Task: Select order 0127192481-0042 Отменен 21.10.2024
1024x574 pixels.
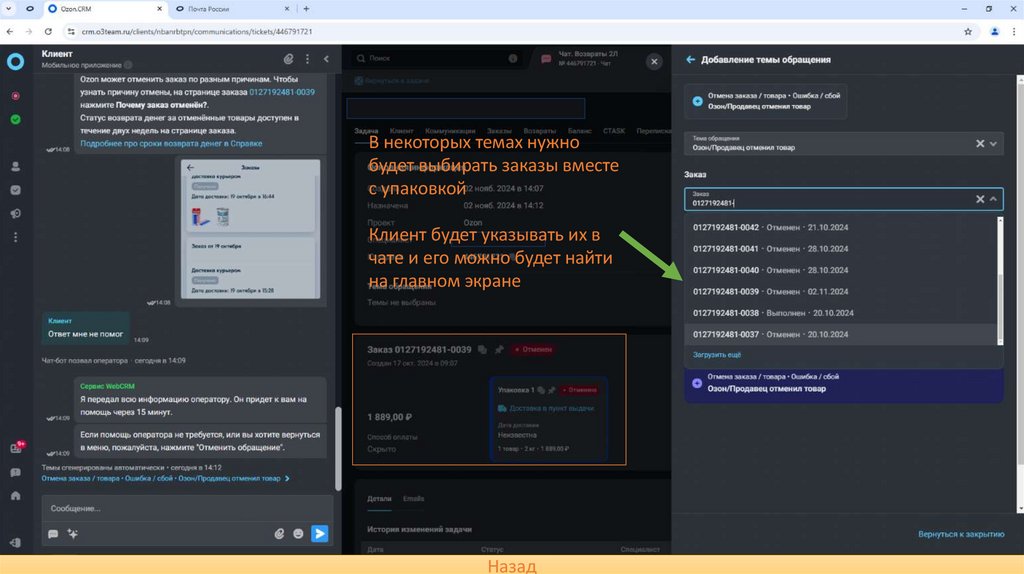Action: [x=841, y=227]
